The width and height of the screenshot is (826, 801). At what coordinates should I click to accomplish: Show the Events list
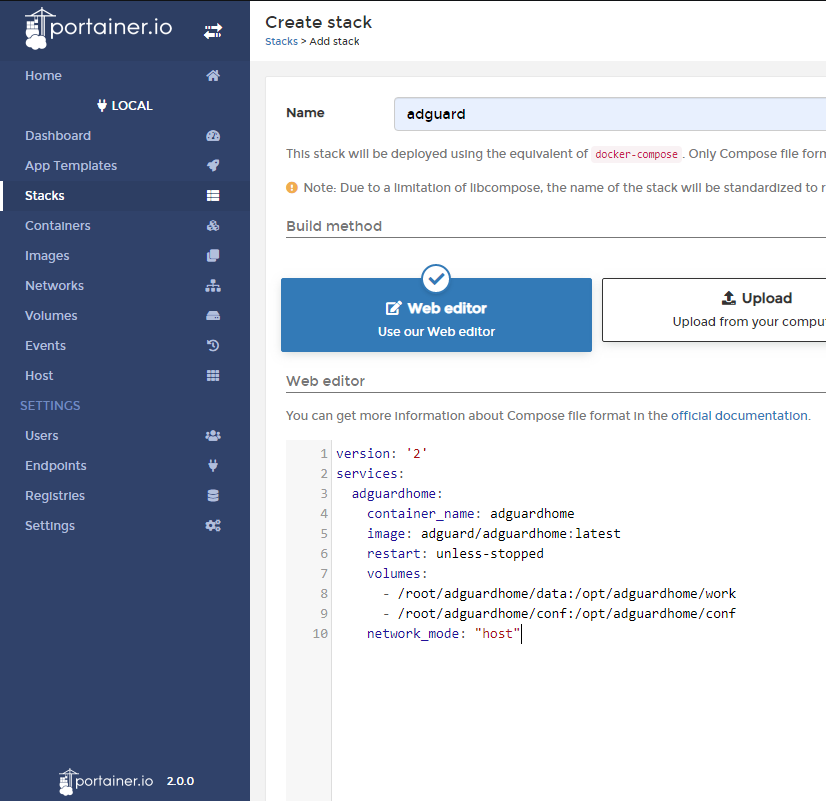click(x=45, y=345)
